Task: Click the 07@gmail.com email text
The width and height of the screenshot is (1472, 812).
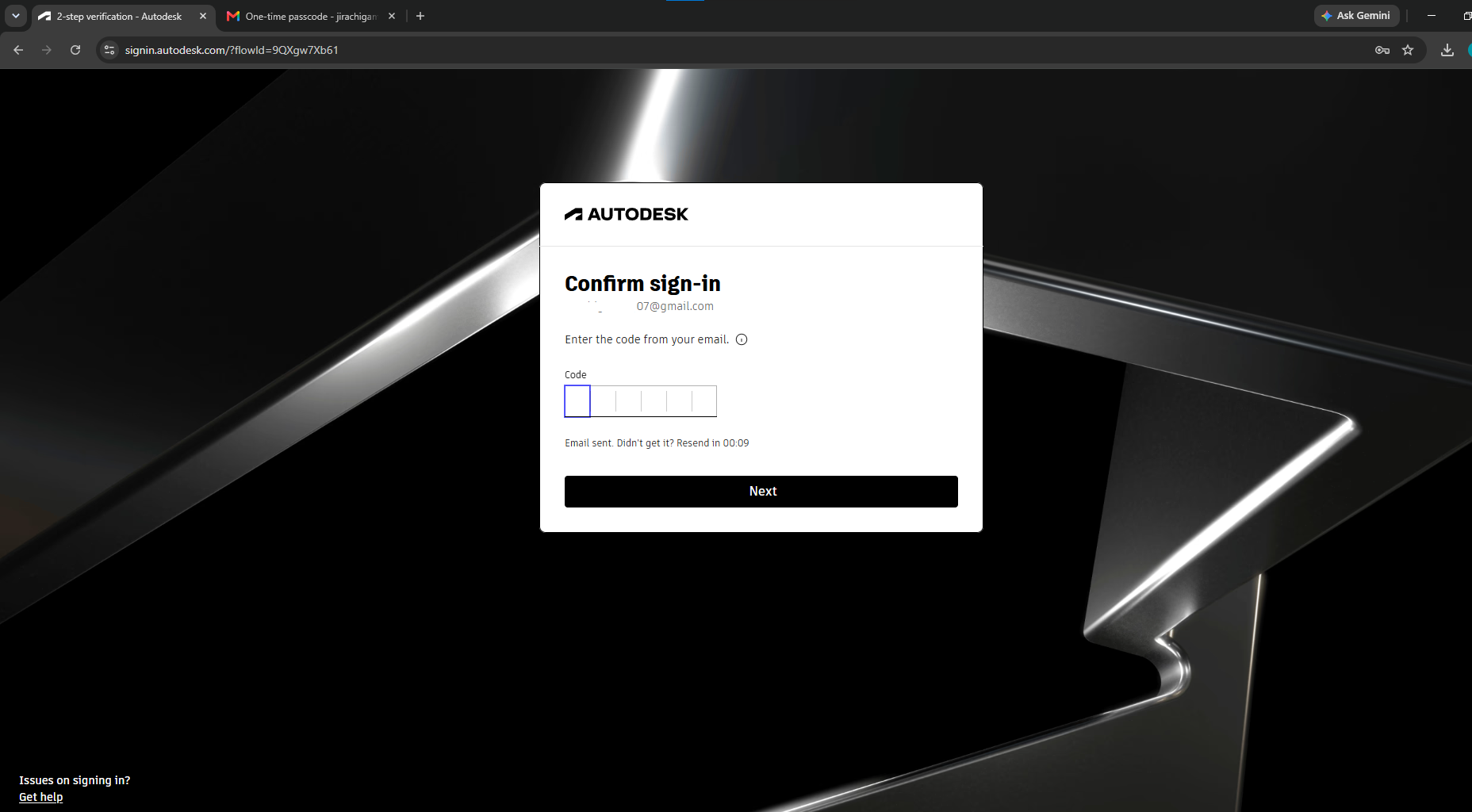Action: [x=675, y=306]
